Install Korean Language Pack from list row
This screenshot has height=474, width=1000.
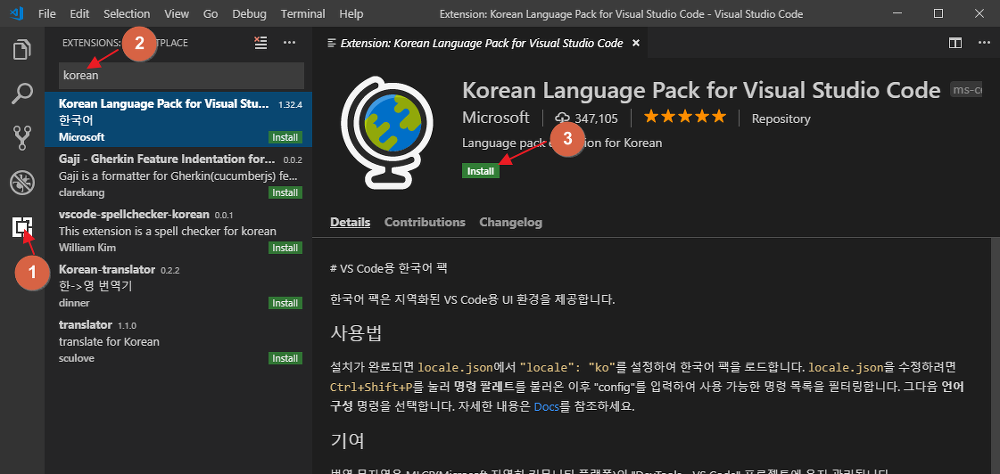pyautogui.click(x=285, y=138)
